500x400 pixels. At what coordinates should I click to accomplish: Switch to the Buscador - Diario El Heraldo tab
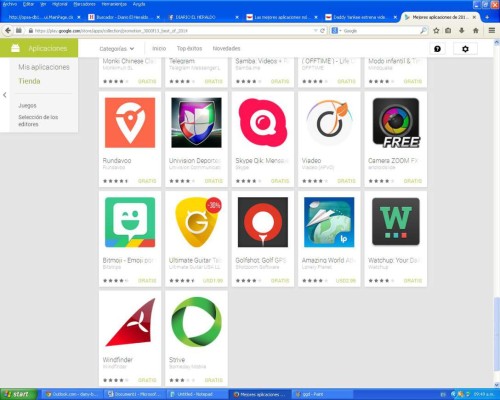(124, 17)
